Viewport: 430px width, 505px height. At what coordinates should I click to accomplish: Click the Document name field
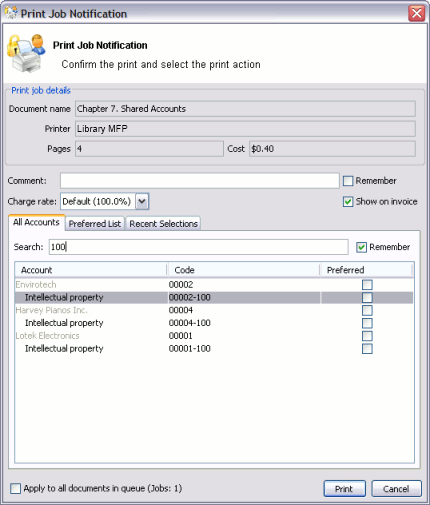tap(245, 109)
